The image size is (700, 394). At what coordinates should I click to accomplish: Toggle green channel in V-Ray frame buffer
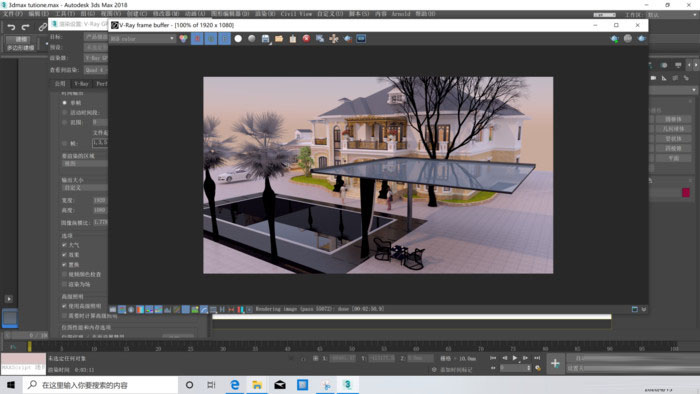coord(211,39)
